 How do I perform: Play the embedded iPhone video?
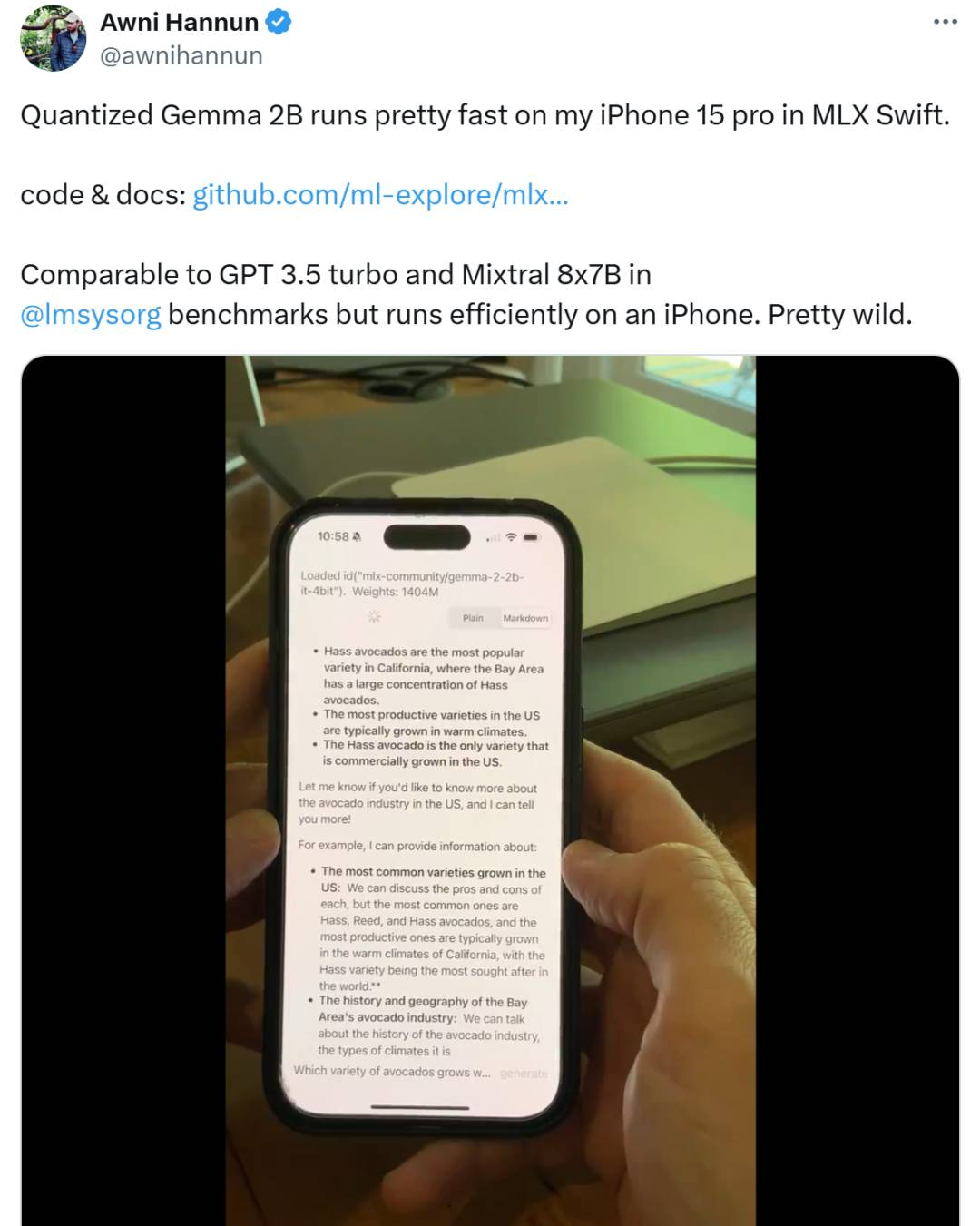click(x=490, y=790)
